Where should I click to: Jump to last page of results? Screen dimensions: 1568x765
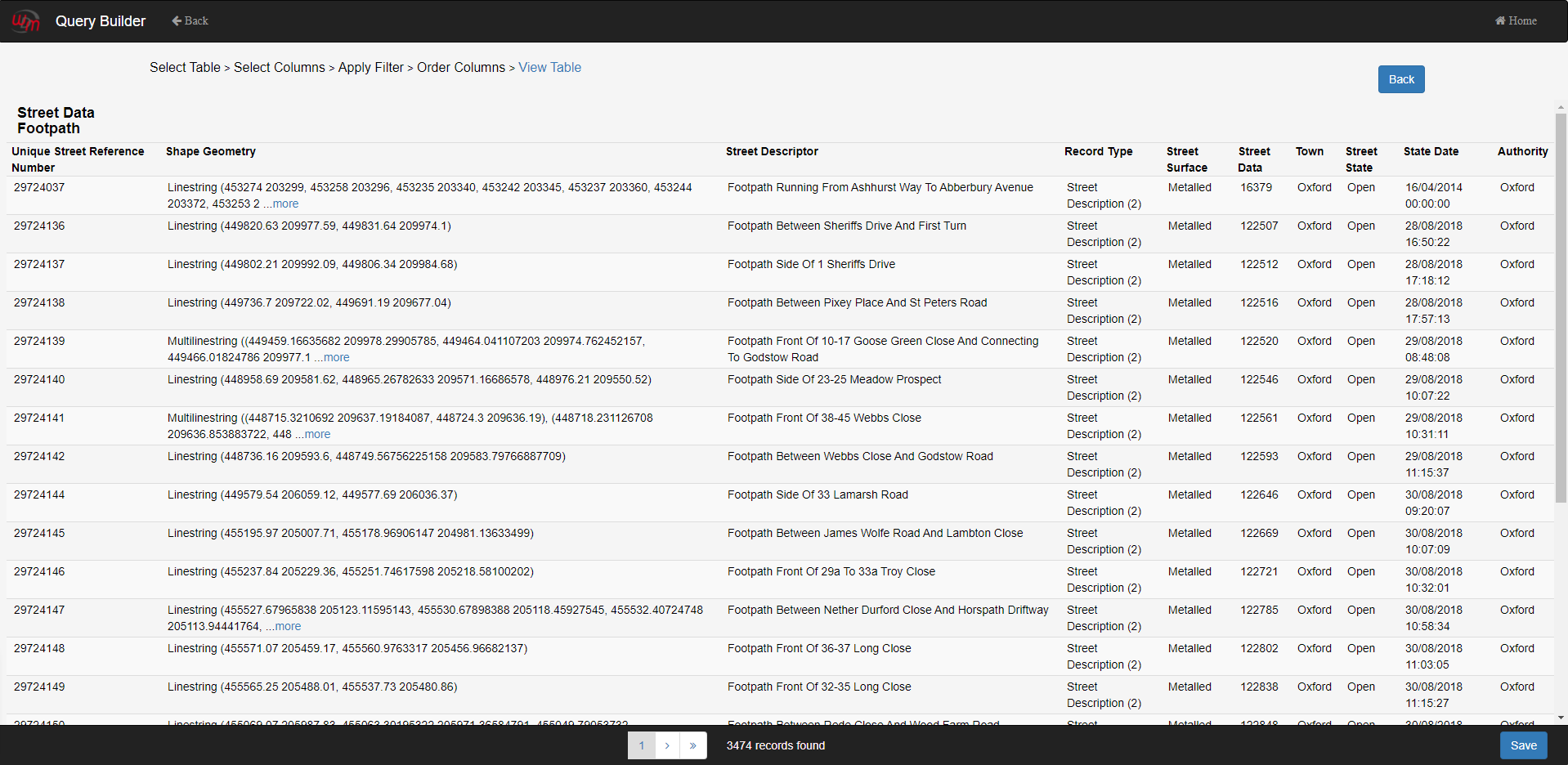coord(692,745)
